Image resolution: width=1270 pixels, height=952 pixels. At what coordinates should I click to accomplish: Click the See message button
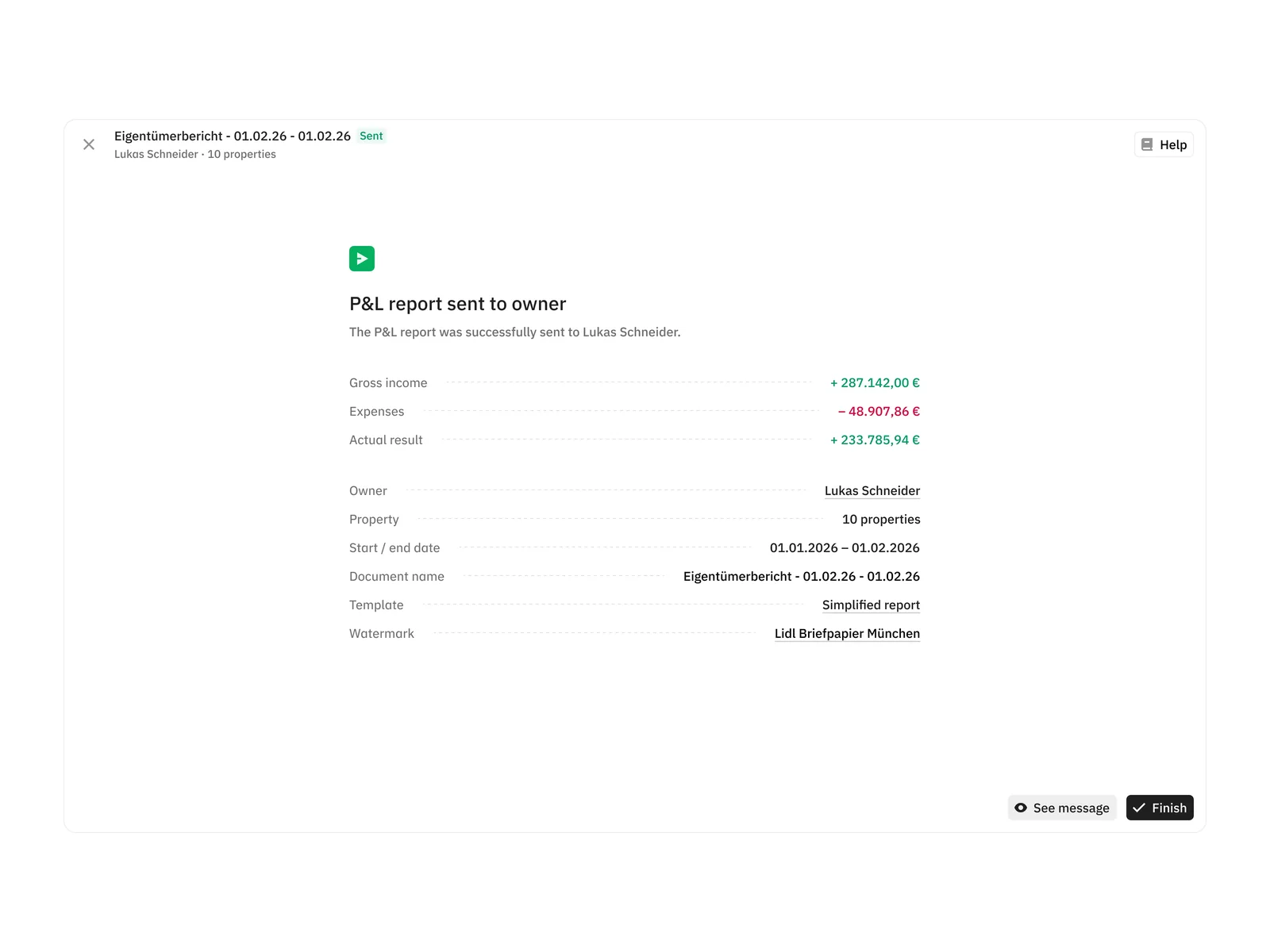coord(1062,808)
